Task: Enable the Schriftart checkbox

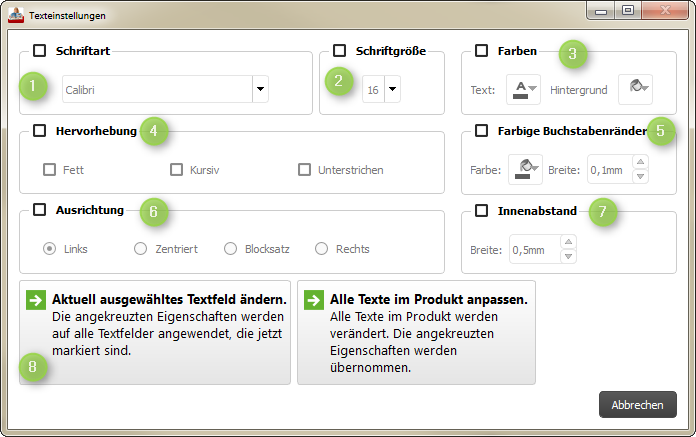Action: tap(40, 50)
